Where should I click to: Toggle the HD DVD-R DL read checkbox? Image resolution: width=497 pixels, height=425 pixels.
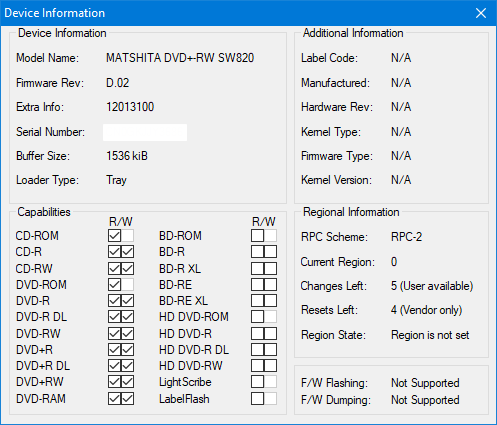(x=257, y=350)
